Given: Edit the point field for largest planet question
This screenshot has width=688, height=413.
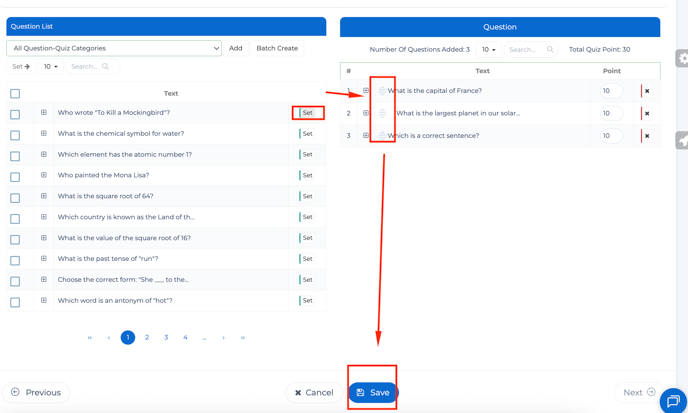Looking at the screenshot, I should [x=611, y=114].
